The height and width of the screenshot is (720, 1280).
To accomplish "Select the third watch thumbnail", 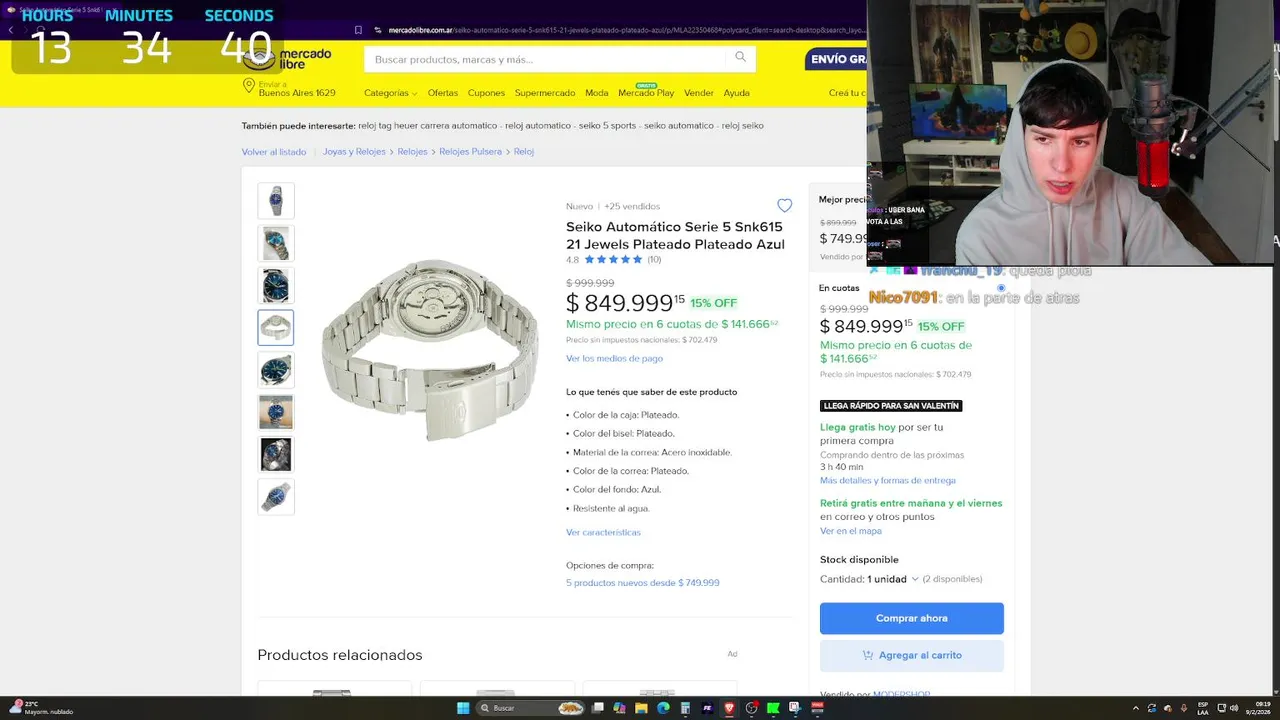I will pyautogui.click(x=276, y=286).
